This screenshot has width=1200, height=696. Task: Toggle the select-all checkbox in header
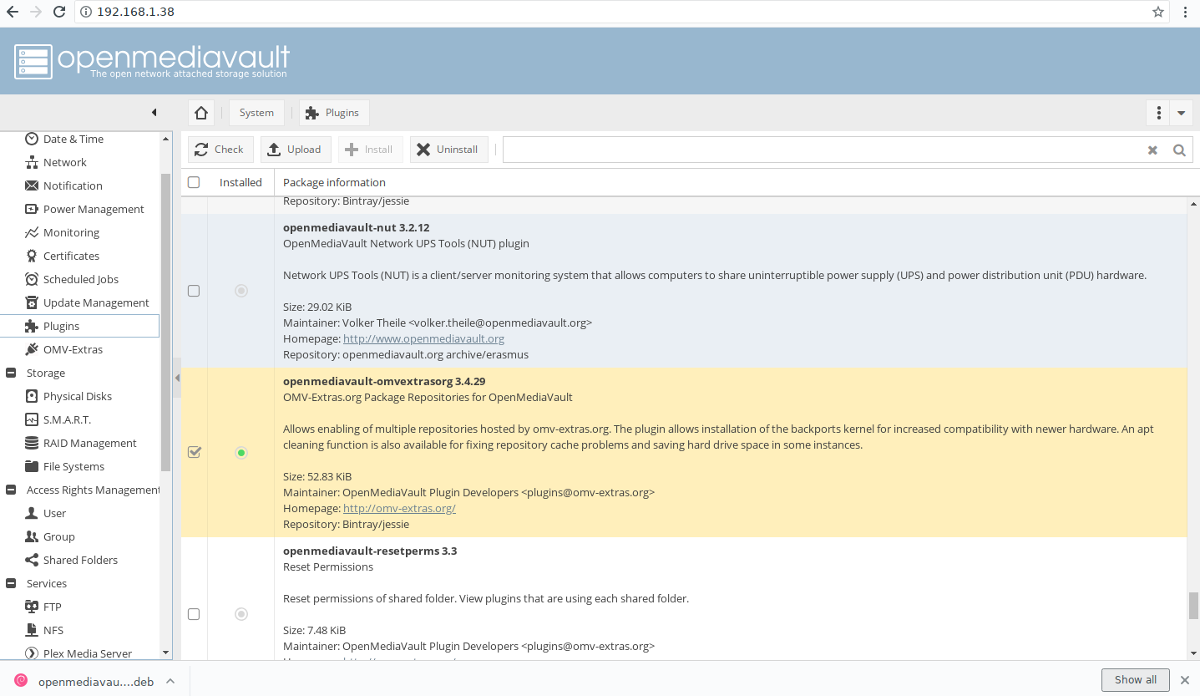194,182
